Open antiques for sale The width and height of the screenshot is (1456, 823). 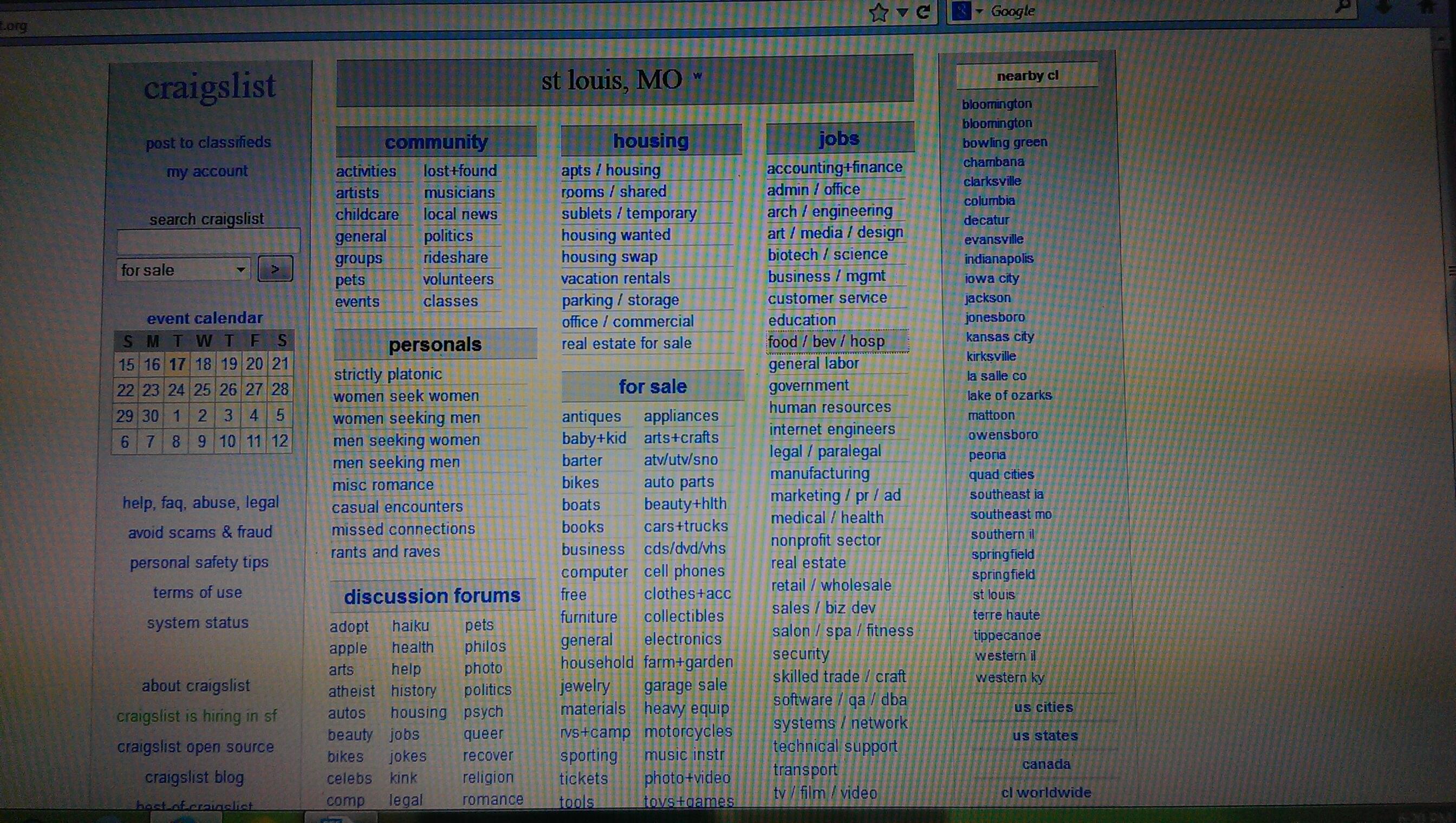click(x=591, y=417)
